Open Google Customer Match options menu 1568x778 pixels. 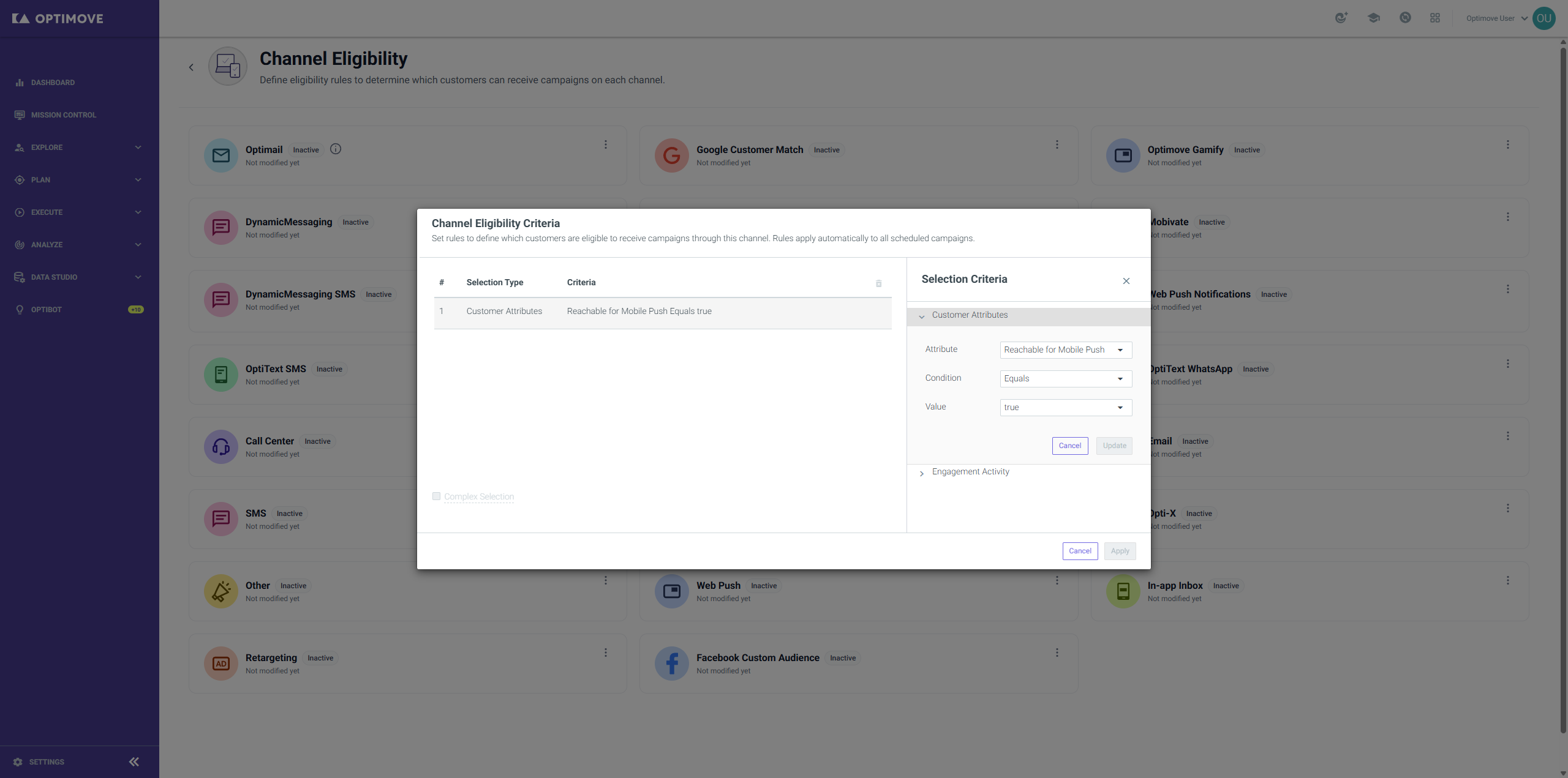coord(1057,144)
